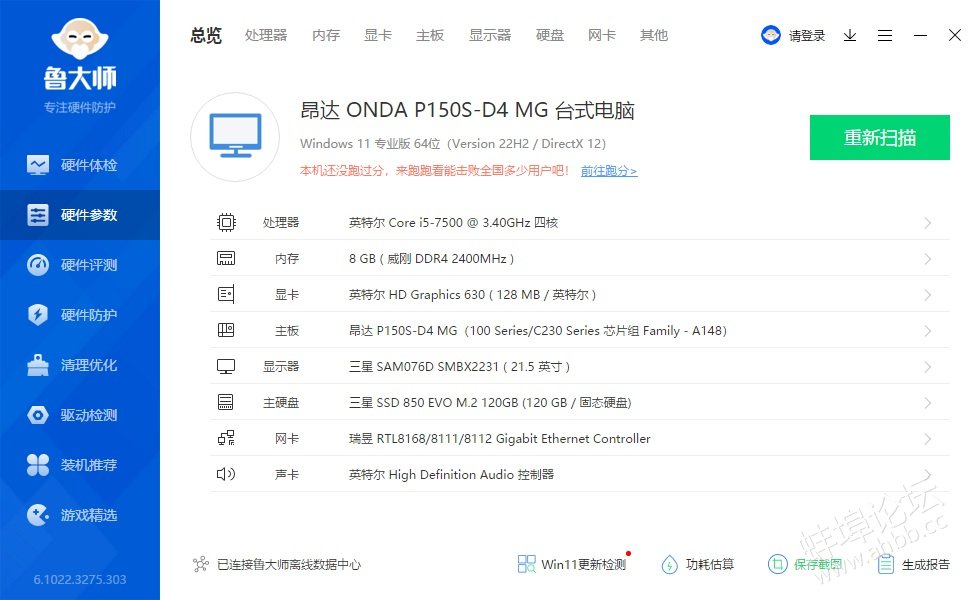Click the download arrow icon
980x600 pixels.
tap(850, 36)
